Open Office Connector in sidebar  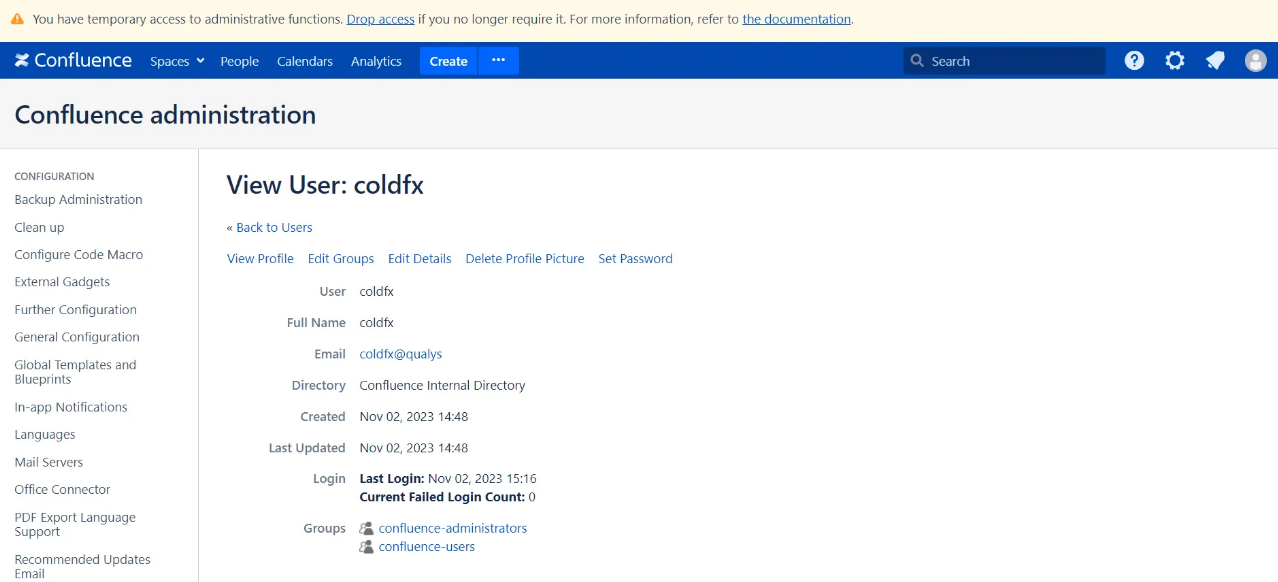click(62, 489)
